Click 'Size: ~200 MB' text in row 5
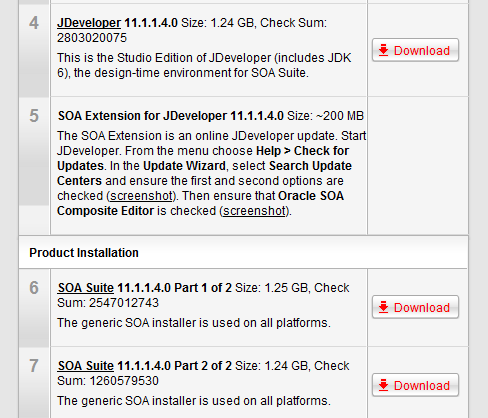 (325, 116)
